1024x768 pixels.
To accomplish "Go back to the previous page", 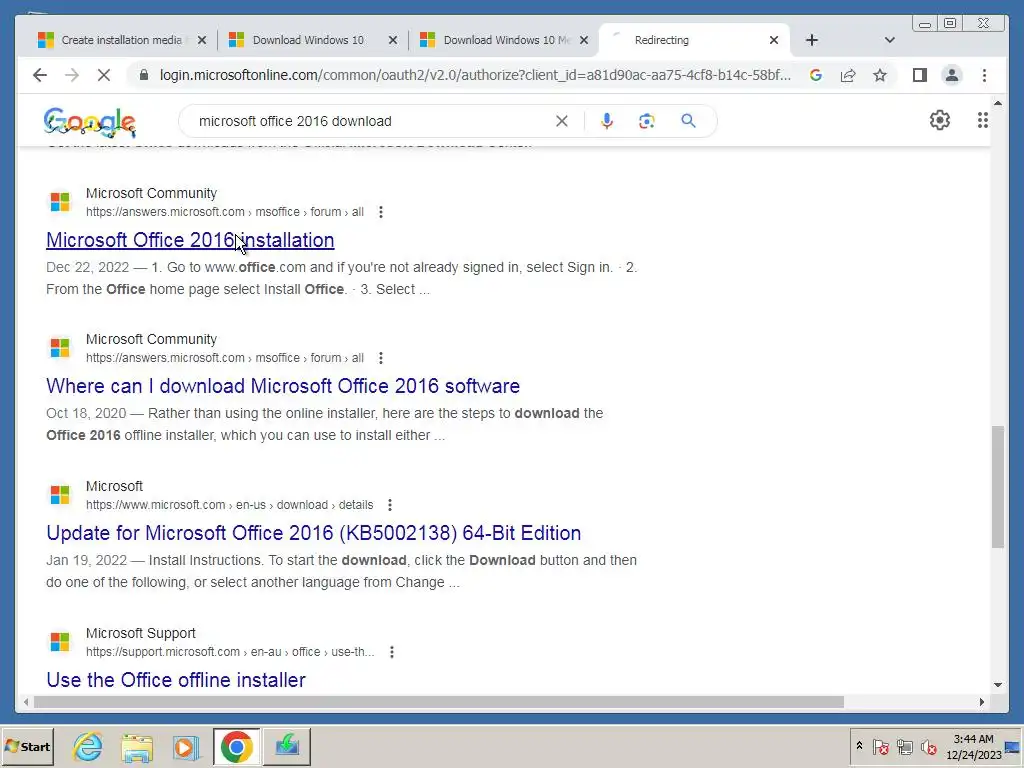I will pyautogui.click(x=40, y=75).
